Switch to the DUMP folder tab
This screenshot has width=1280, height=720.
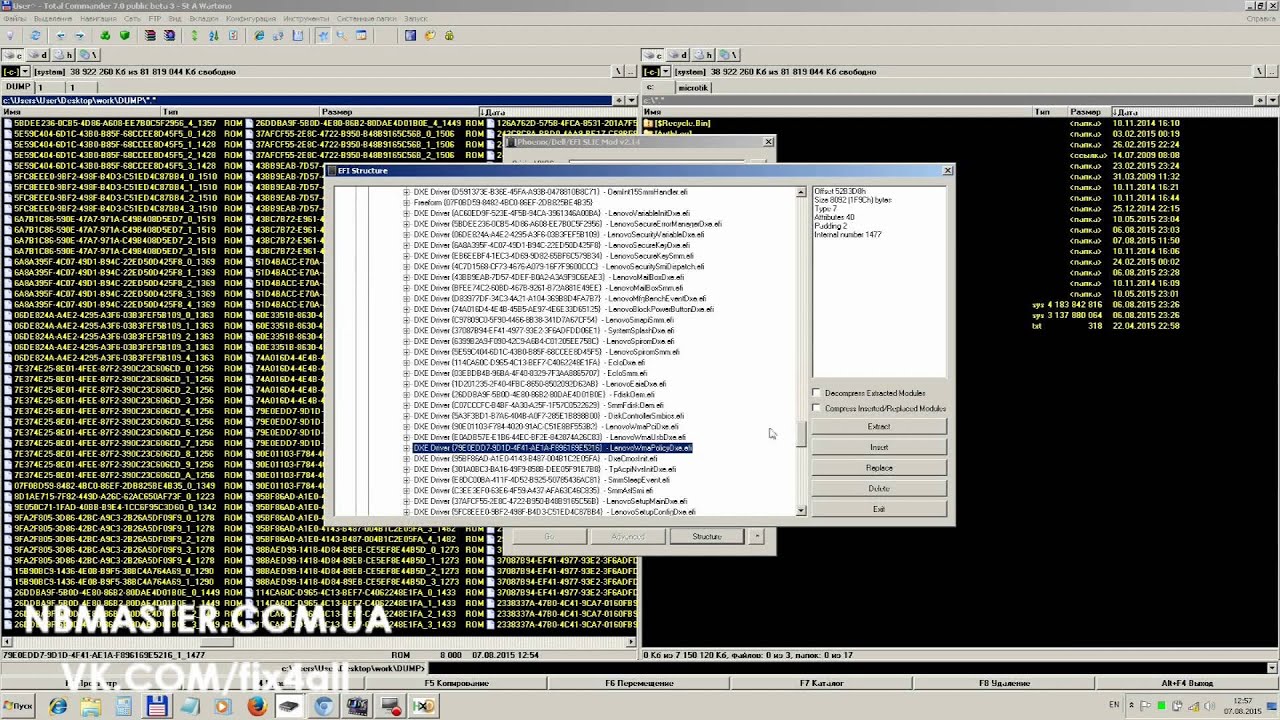(x=20, y=87)
